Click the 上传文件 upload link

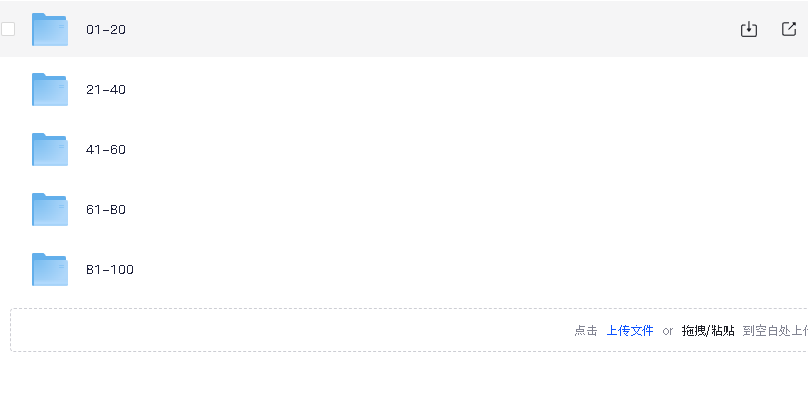[x=630, y=331]
